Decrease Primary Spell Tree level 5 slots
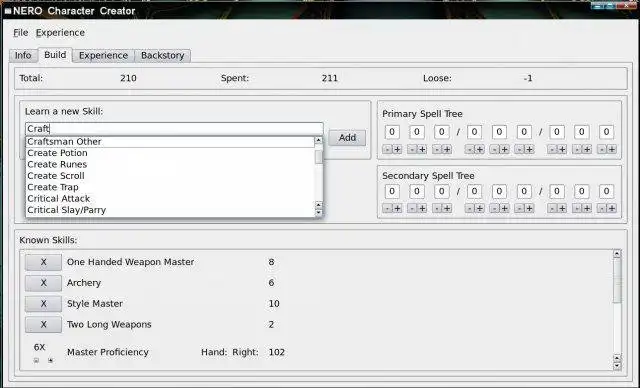Screen dimensions: 640x388 pyautogui.click(x=494, y=150)
